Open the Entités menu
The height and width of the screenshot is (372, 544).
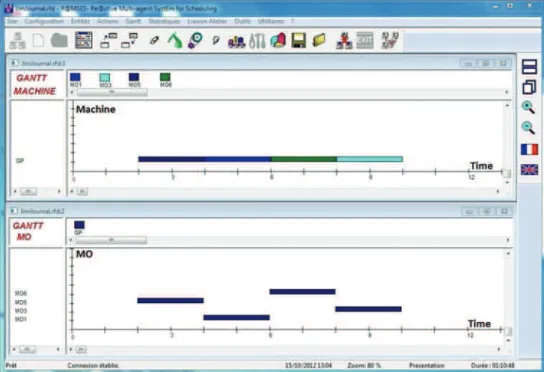80,21
